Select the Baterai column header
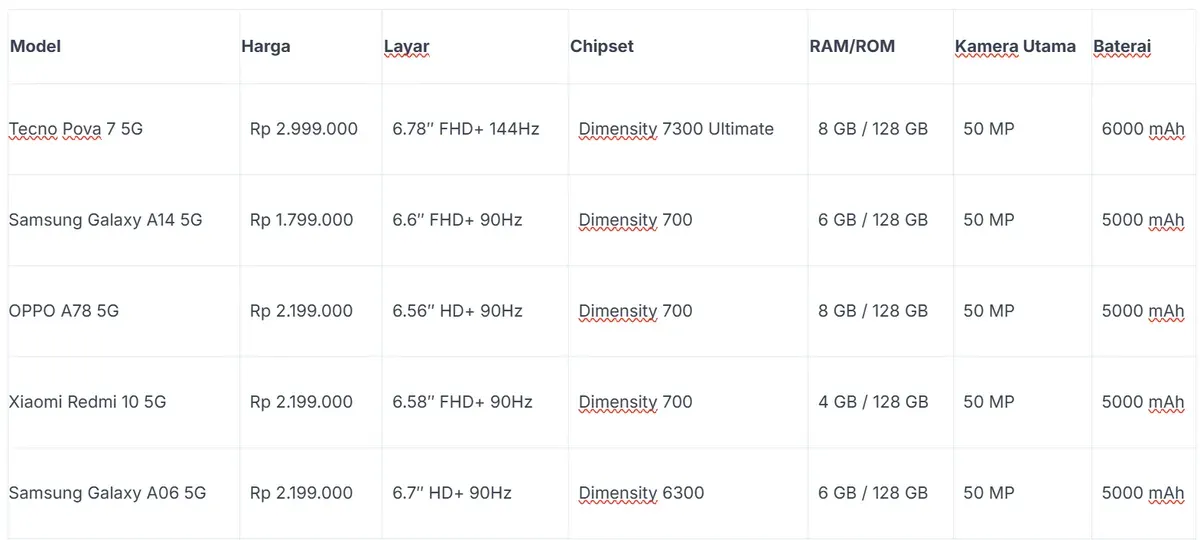 click(x=1122, y=46)
